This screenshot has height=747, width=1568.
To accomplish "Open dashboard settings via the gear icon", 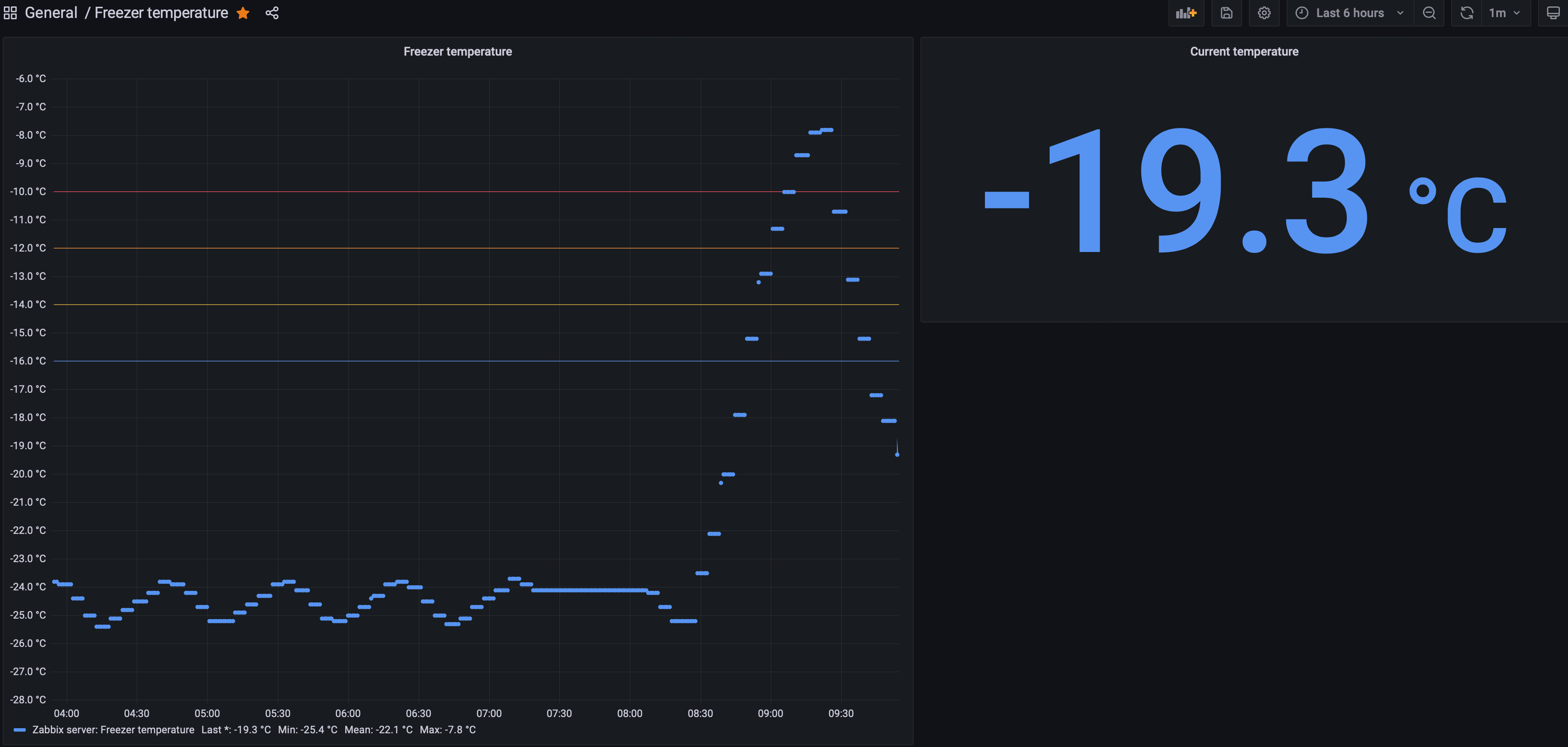I will (x=1264, y=12).
